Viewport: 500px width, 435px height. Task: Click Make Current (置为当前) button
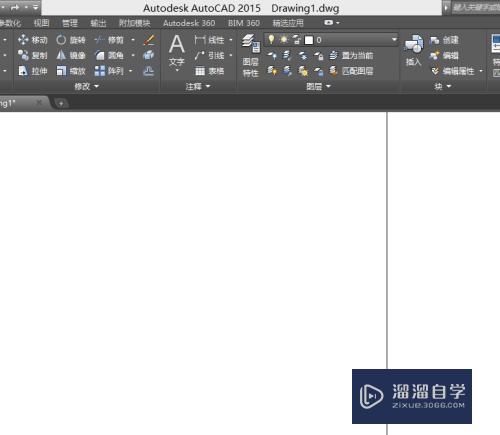pos(351,55)
